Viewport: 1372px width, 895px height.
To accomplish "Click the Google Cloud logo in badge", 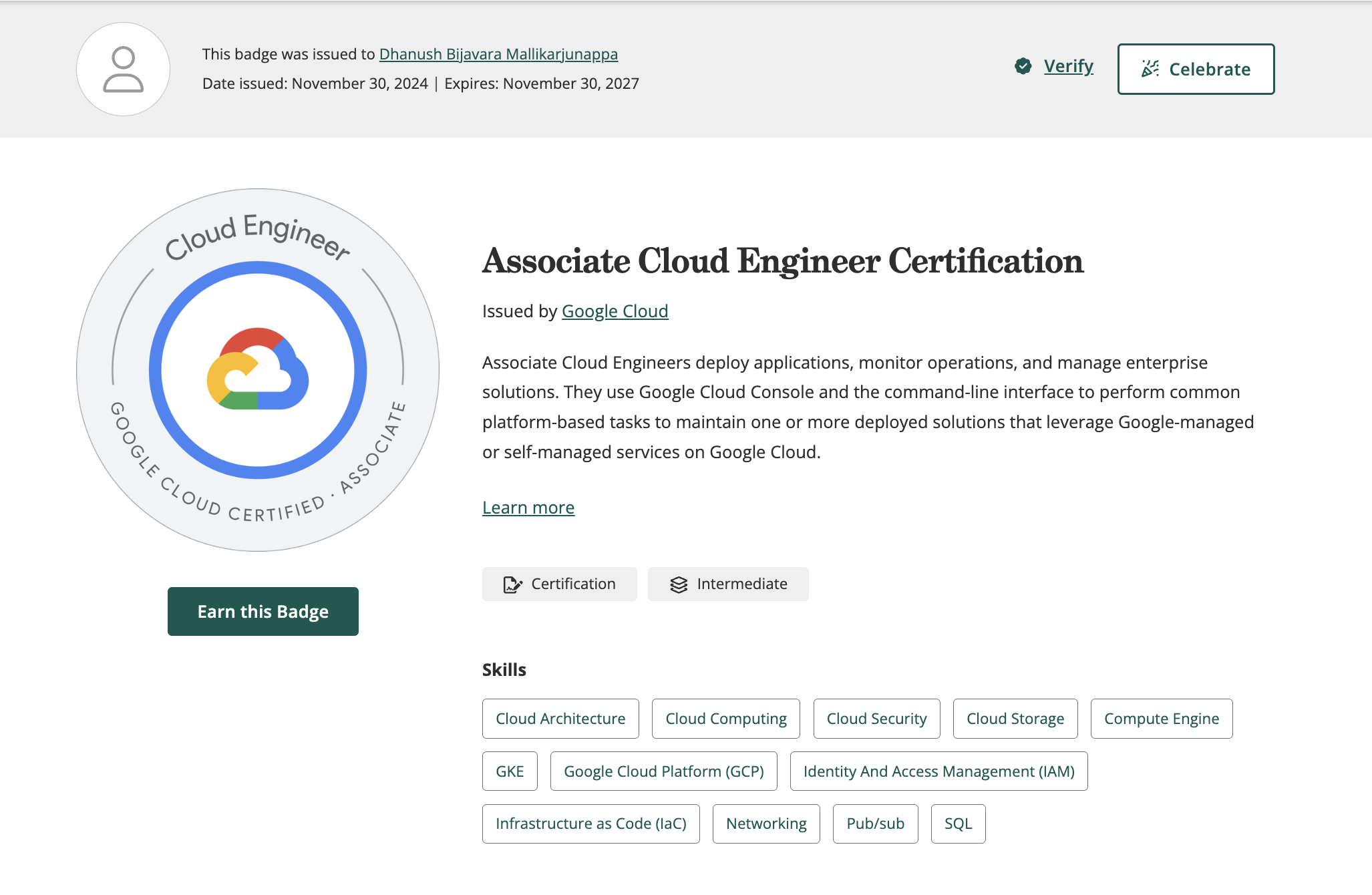I will pyautogui.click(x=258, y=369).
